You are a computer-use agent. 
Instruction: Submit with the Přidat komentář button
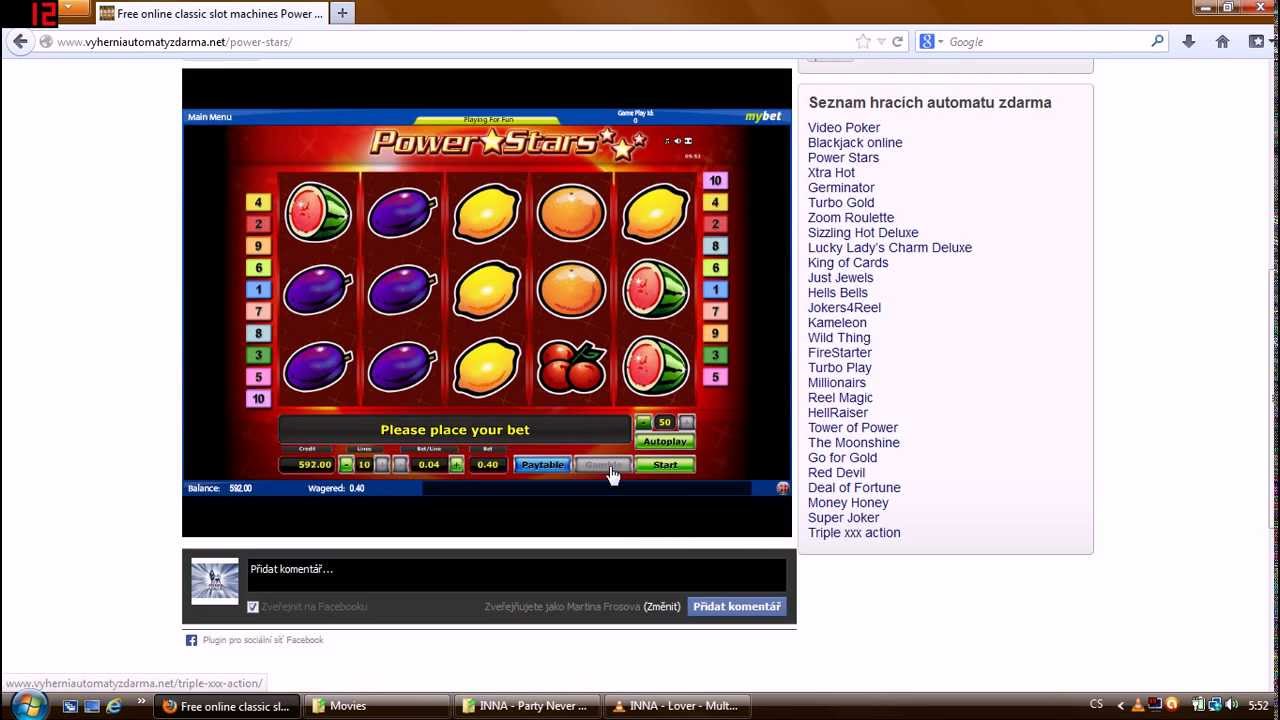point(737,607)
